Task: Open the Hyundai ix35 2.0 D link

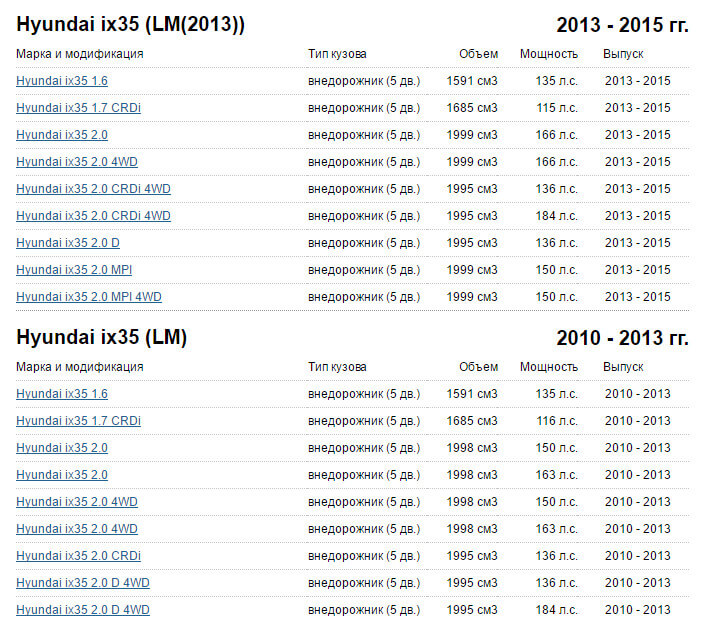Action: [68, 243]
